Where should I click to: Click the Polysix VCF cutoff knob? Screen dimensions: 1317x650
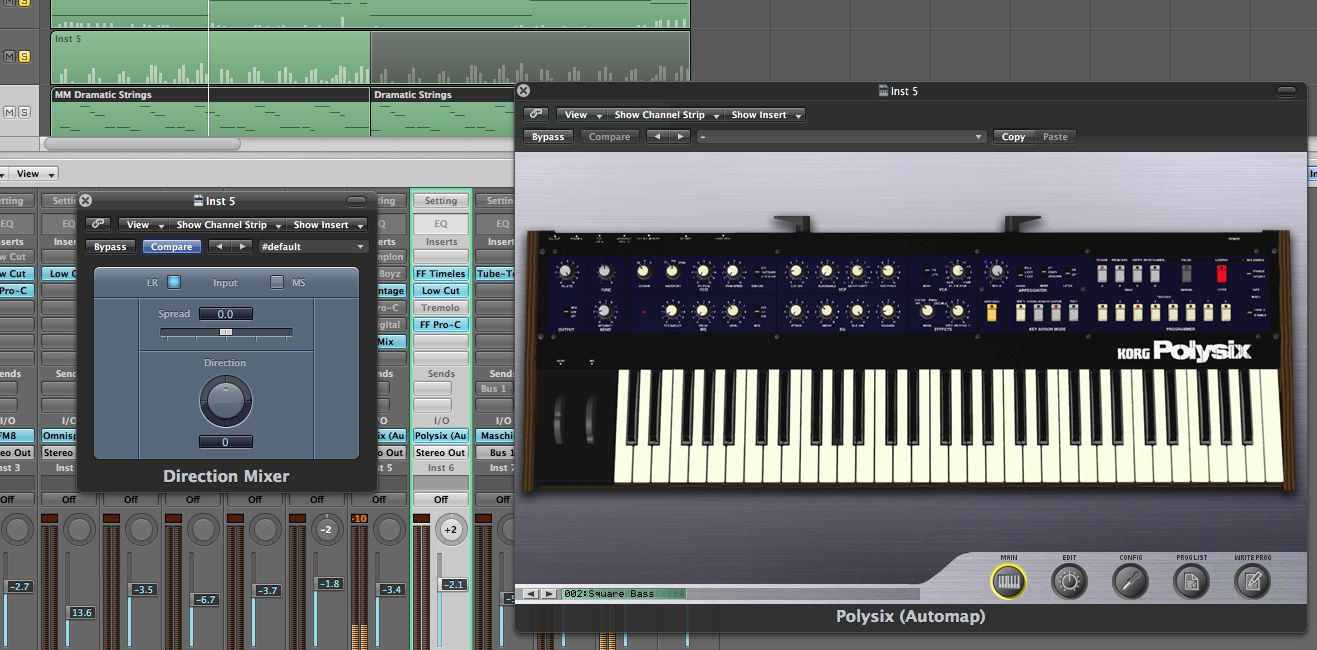coord(796,271)
